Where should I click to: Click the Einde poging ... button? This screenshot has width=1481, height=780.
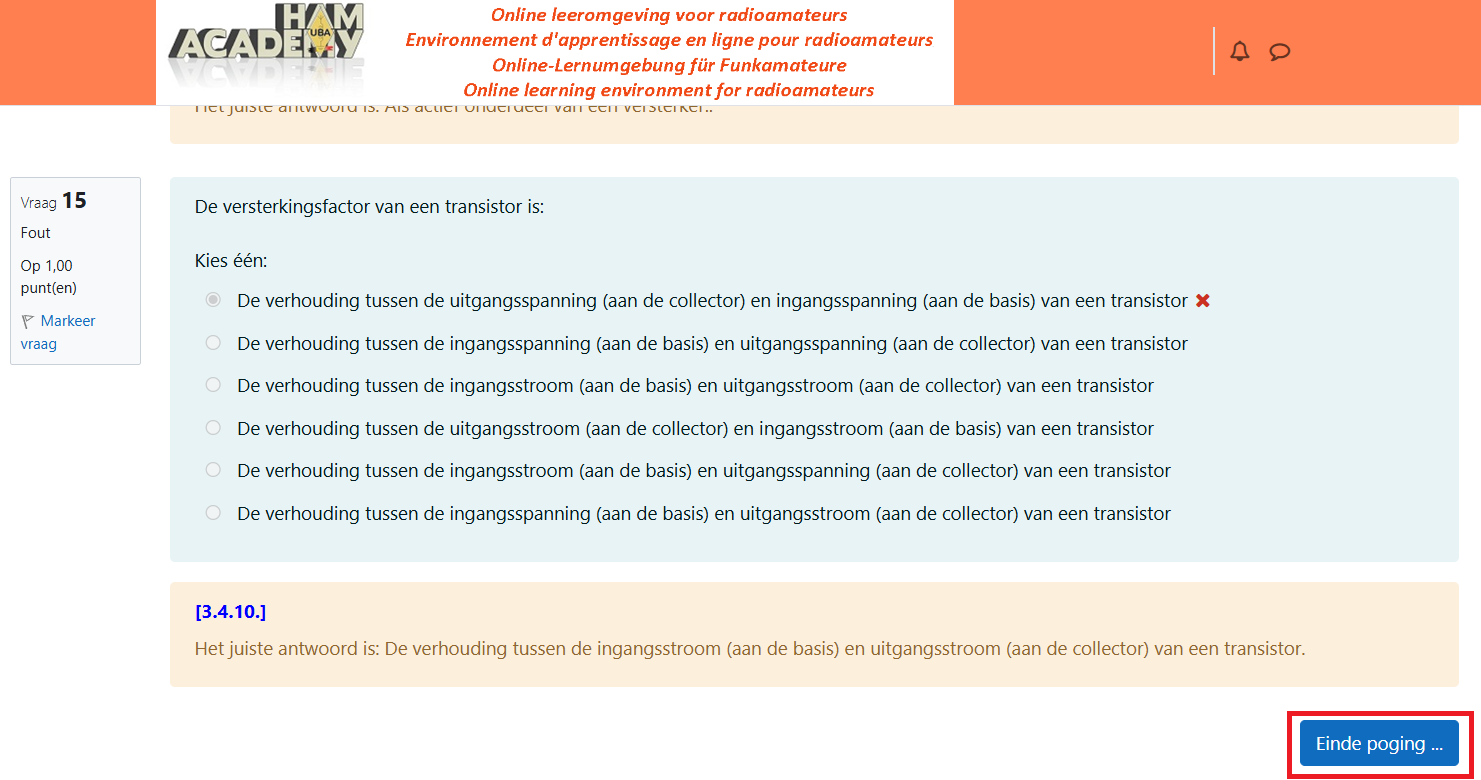pyautogui.click(x=1379, y=744)
